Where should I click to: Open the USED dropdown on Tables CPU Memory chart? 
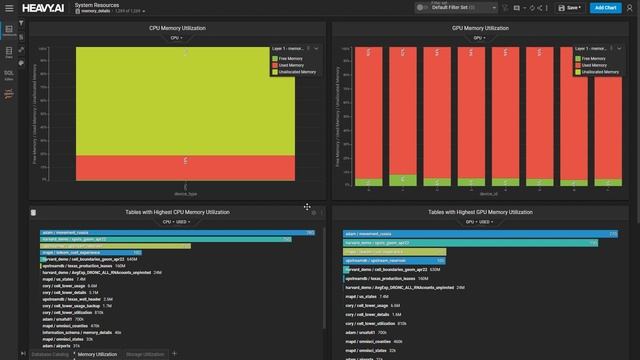[x=183, y=222]
